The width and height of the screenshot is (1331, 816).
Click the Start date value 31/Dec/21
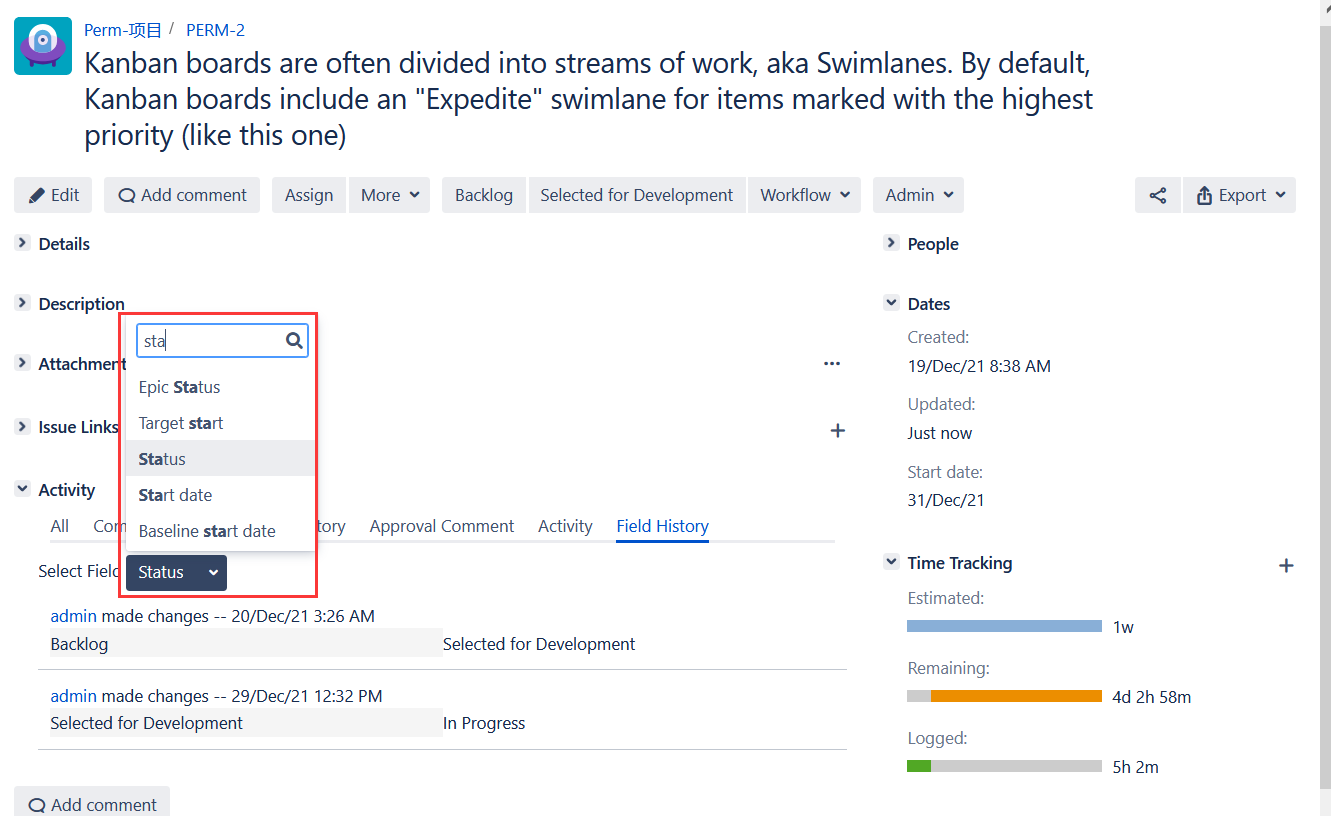point(946,500)
